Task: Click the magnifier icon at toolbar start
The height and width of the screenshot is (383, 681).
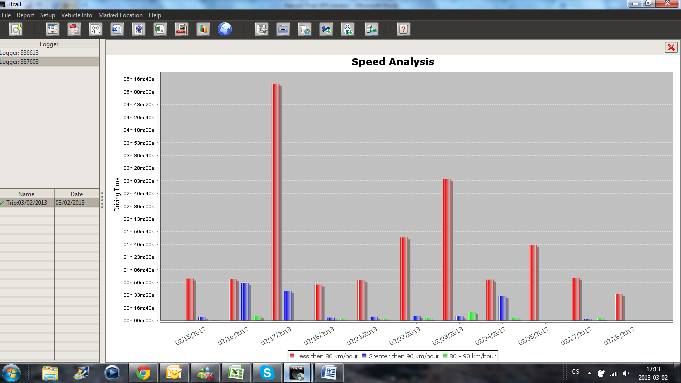Action: [16, 29]
